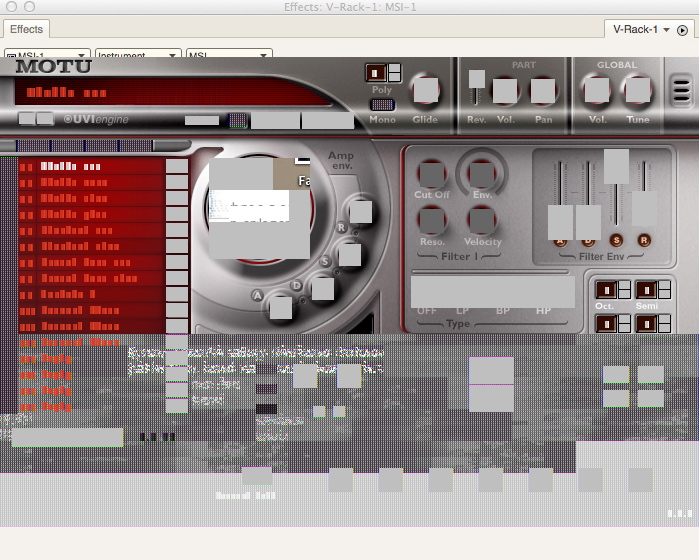Click the Part Vol. knob
The height and width of the screenshot is (560, 699).
click(505, 91)
